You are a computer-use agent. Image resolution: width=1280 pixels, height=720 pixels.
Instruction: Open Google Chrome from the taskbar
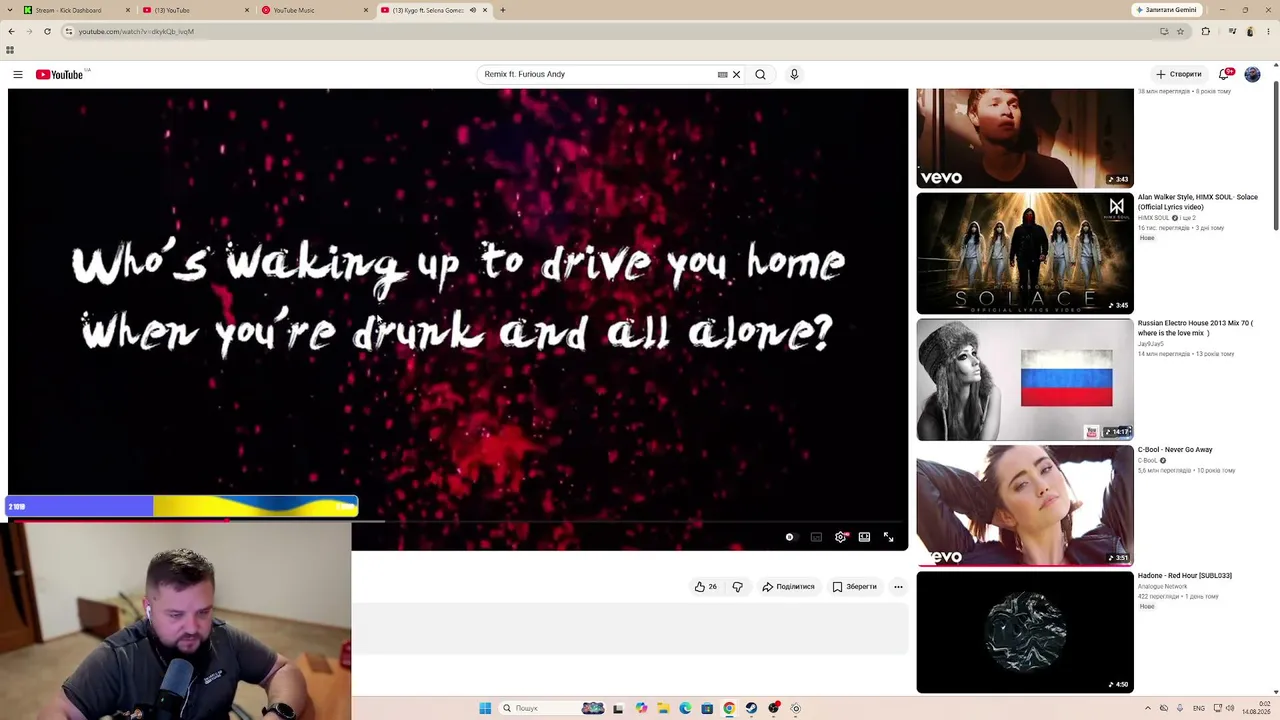point(729,708)
